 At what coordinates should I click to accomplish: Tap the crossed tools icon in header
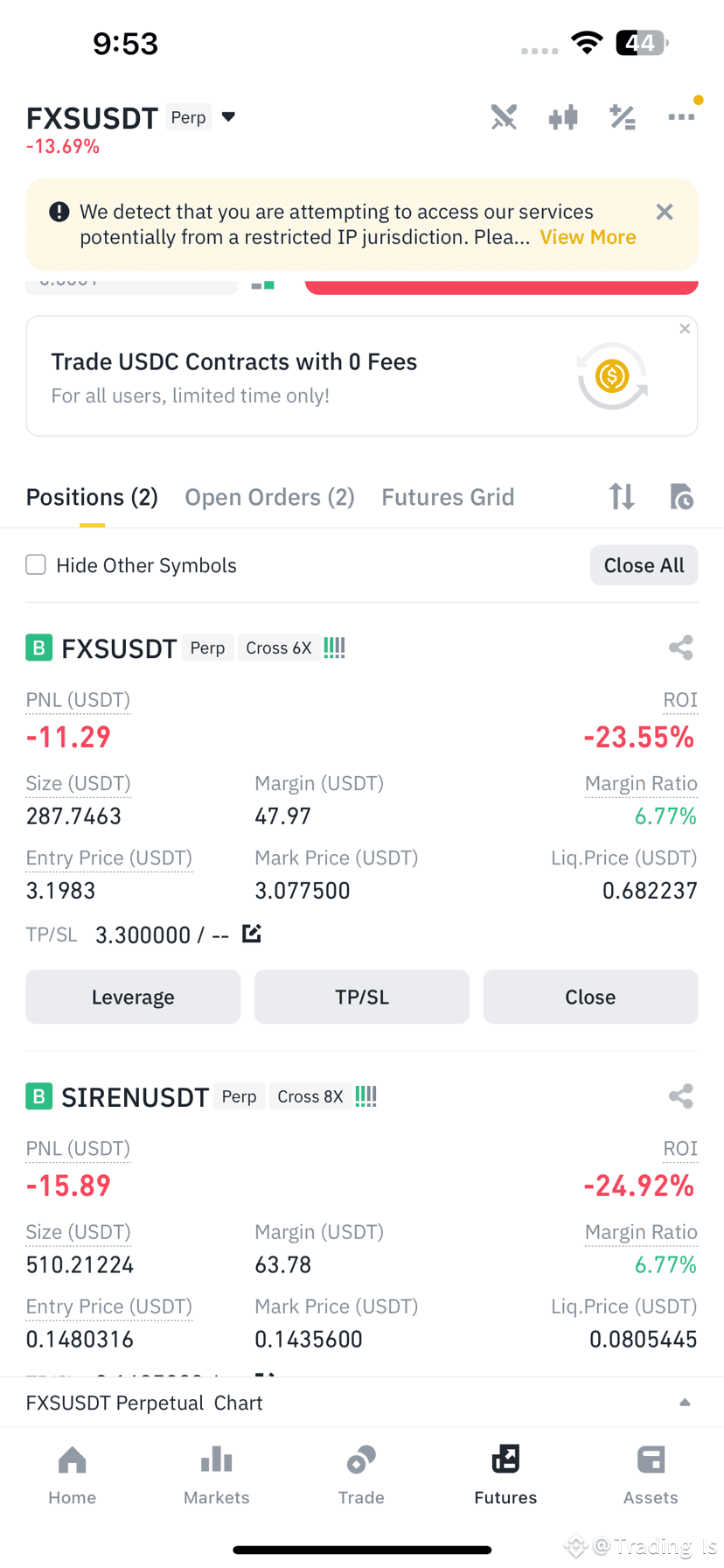click(504, 117)
